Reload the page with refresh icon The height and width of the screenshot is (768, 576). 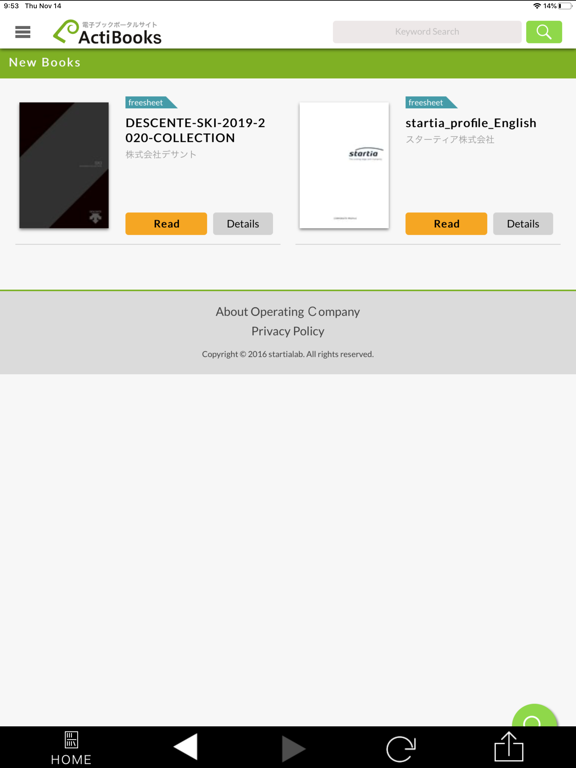401,748
